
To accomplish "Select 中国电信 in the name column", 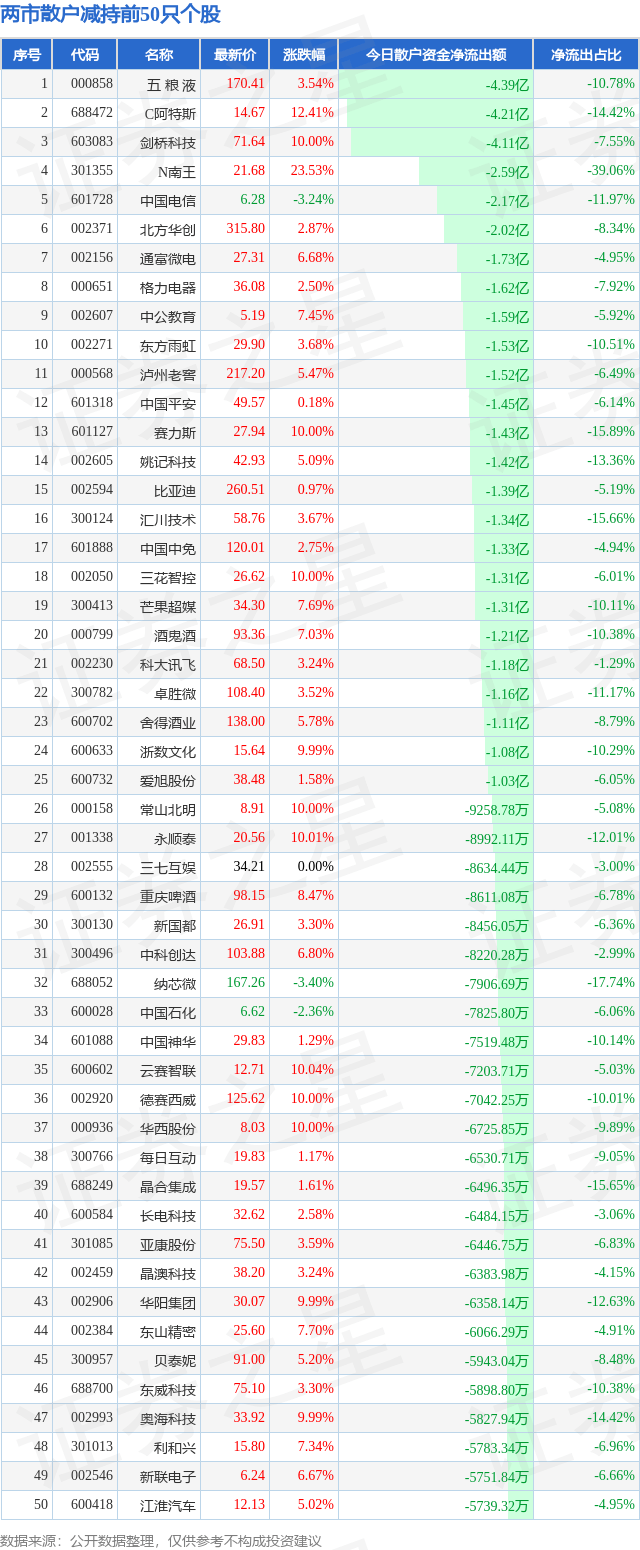I will (x=168, y=200).
